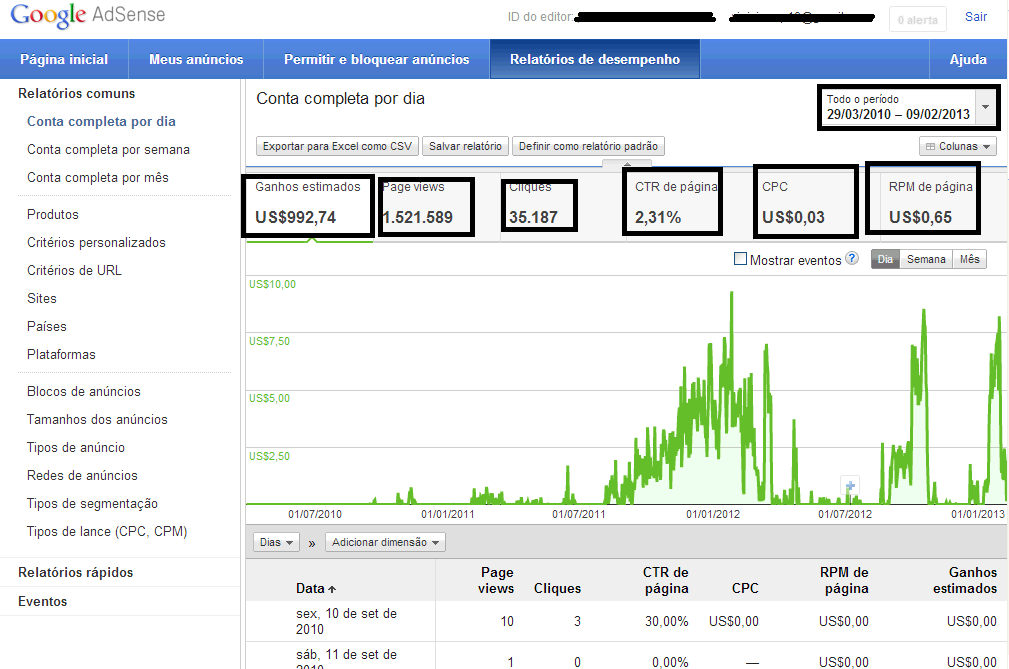The width and height of the screenshot is (1009, 669).
Task: Click the Google AdSense logo
Action: [x=88, y=15]
